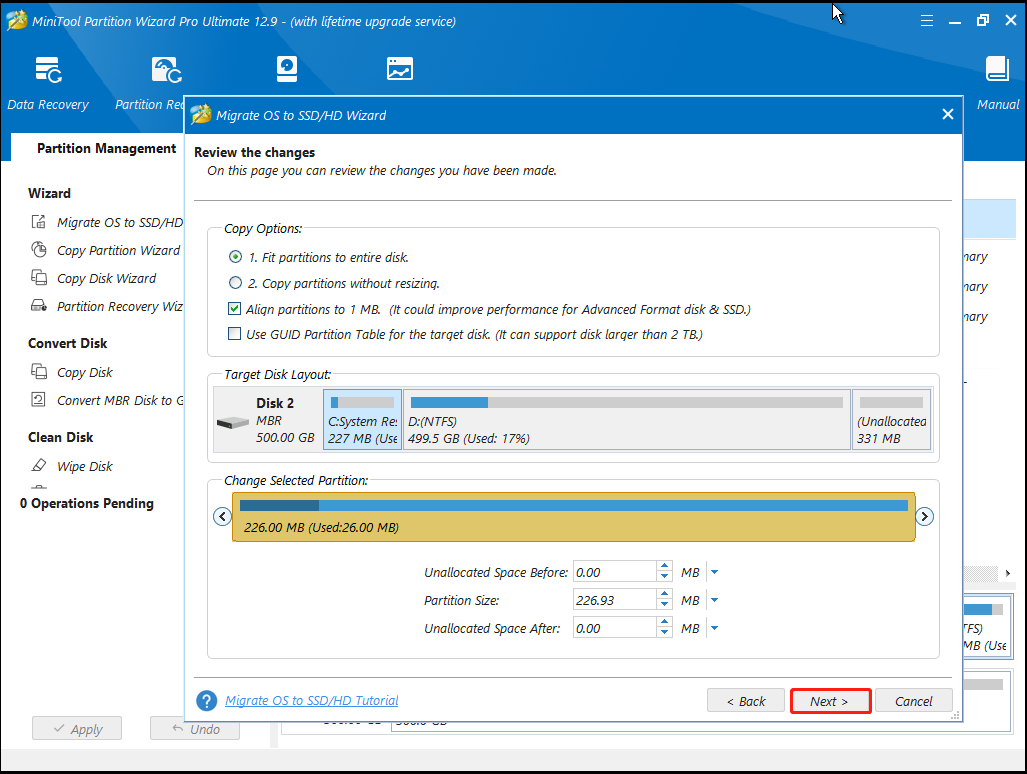Image resolution: width=1027 pixels, height=774 pixels.
Task: Click the Partition Recovery Wizard sidebar icon
Action: click(x=39, y=306)
